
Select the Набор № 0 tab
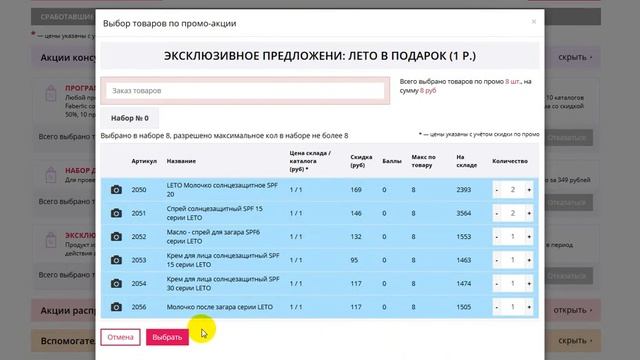coord(130,118)
